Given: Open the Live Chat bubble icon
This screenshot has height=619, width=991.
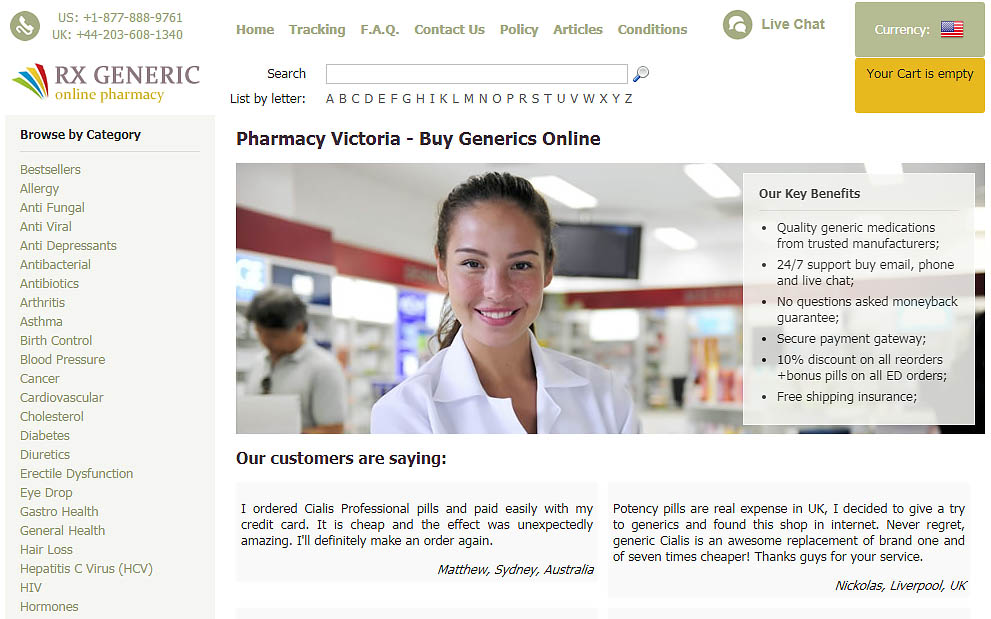Looking at the screenshot, I should (738, 25).
